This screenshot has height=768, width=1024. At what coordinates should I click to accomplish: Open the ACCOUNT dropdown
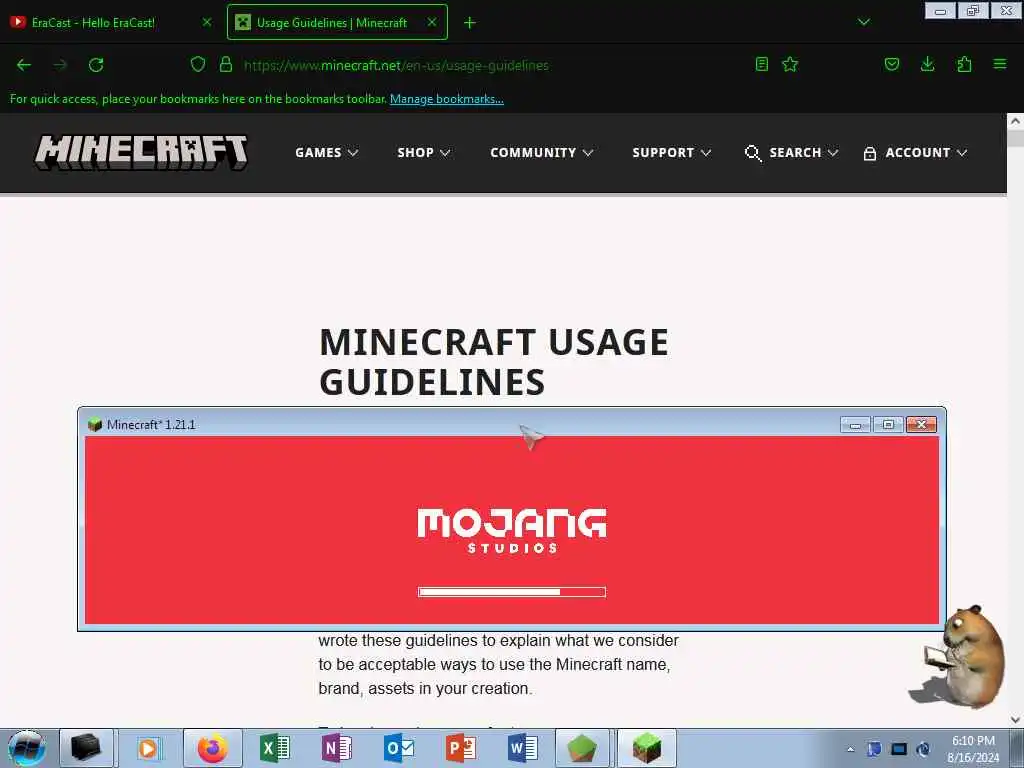(x=926, y=153)
